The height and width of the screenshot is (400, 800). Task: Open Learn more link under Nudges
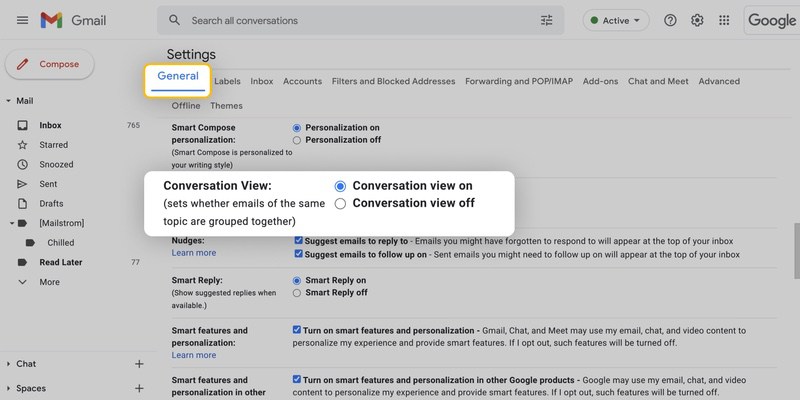[193, 253]
